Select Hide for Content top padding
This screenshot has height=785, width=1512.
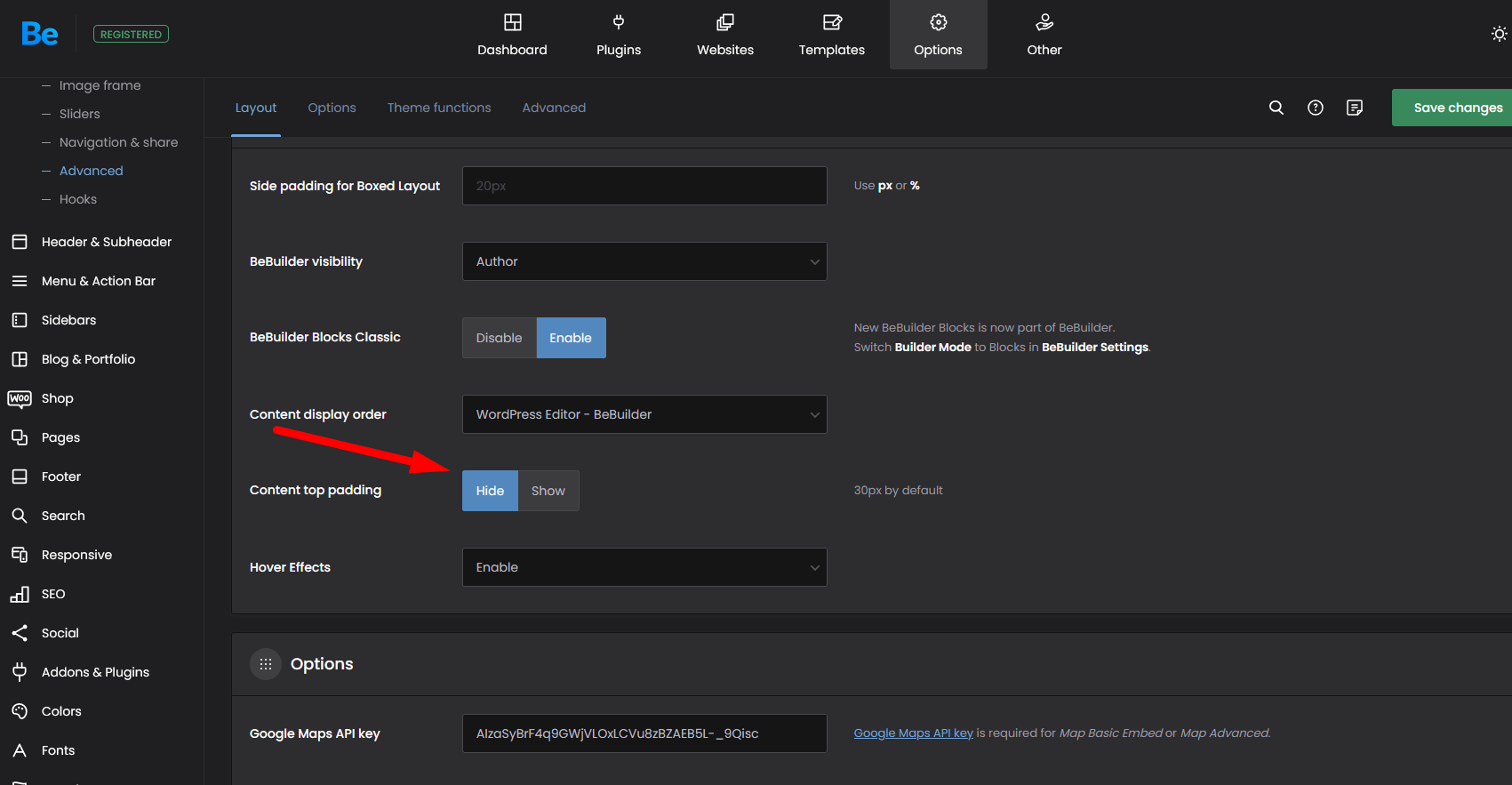click(490, 491)
